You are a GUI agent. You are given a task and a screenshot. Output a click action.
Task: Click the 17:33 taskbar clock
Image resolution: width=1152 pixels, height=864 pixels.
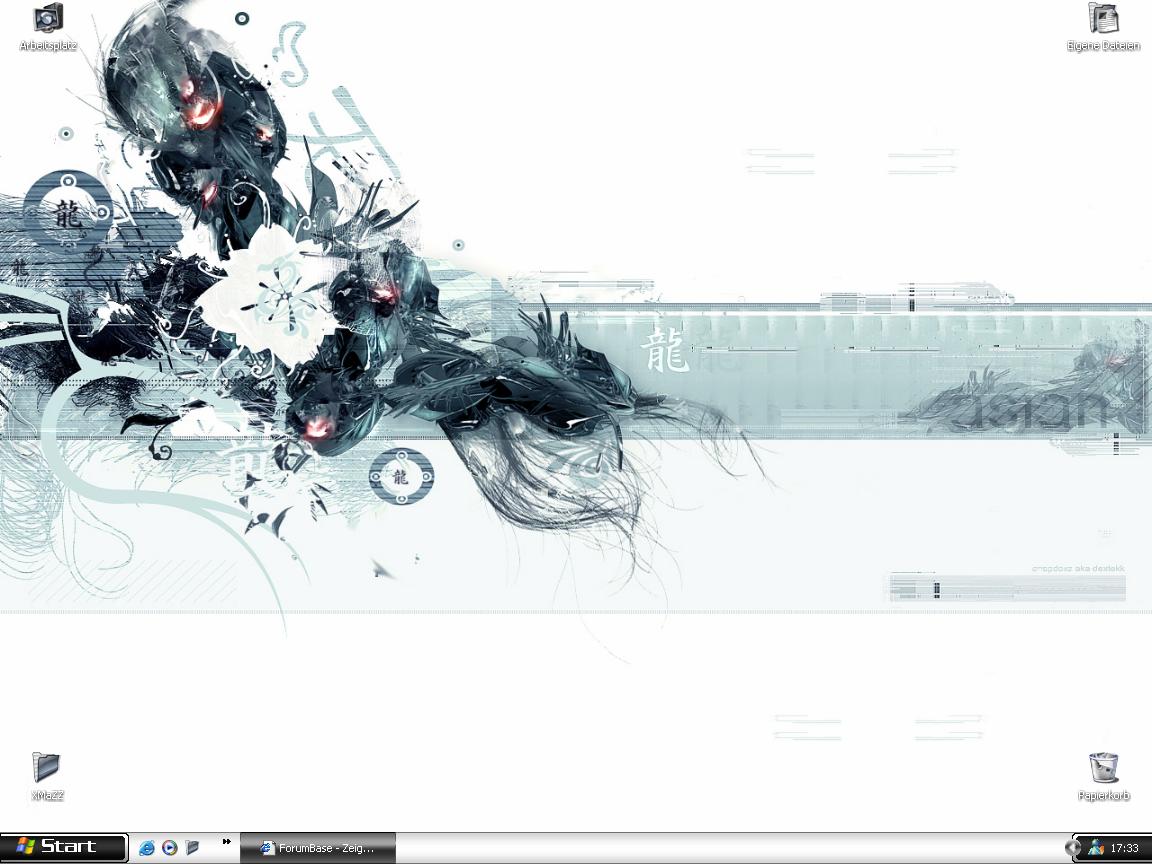click(x=1124, y=848)
